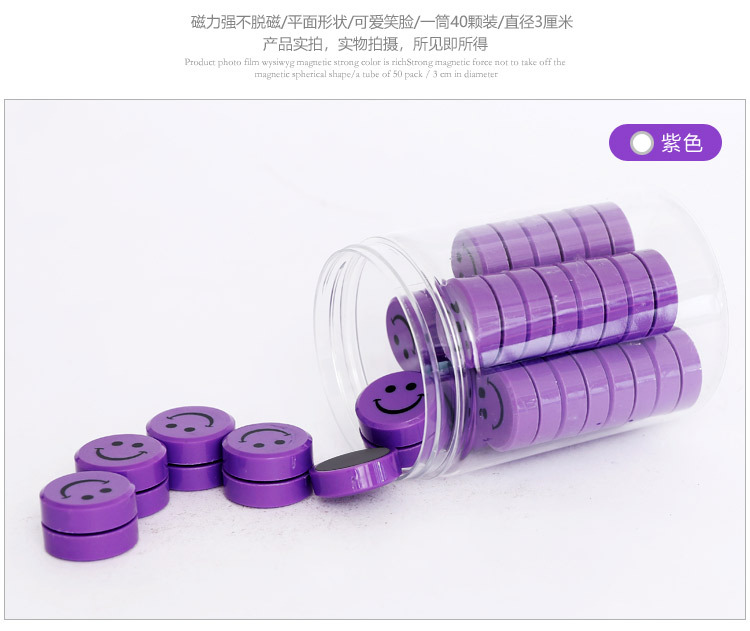This screenshot has height=631, width=750.
Task: Click the upside-down smiley magnet farthest back outside the jar
Action: coord(190,427)
